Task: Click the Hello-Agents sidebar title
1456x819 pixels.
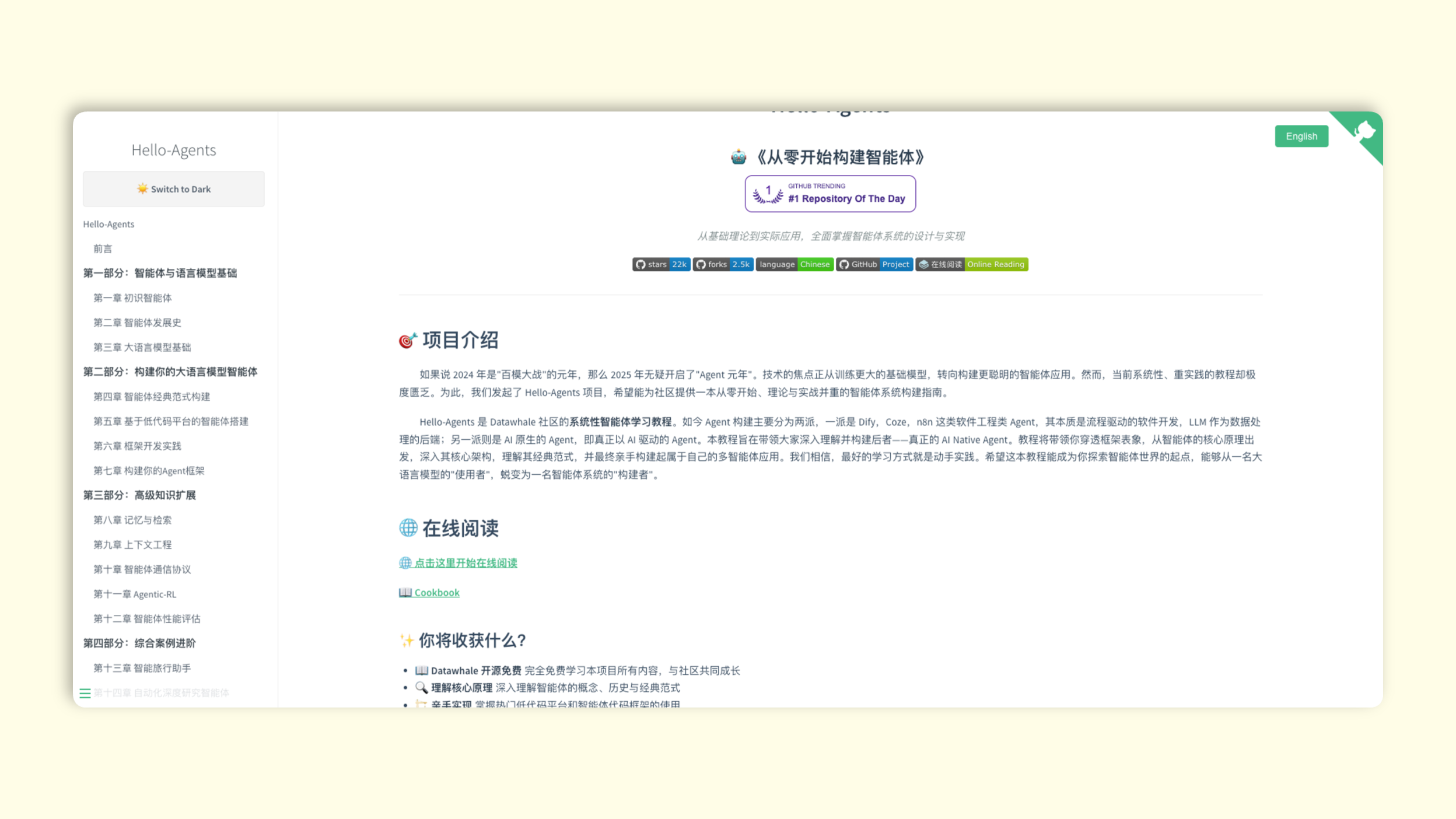Action: [173, 150]
